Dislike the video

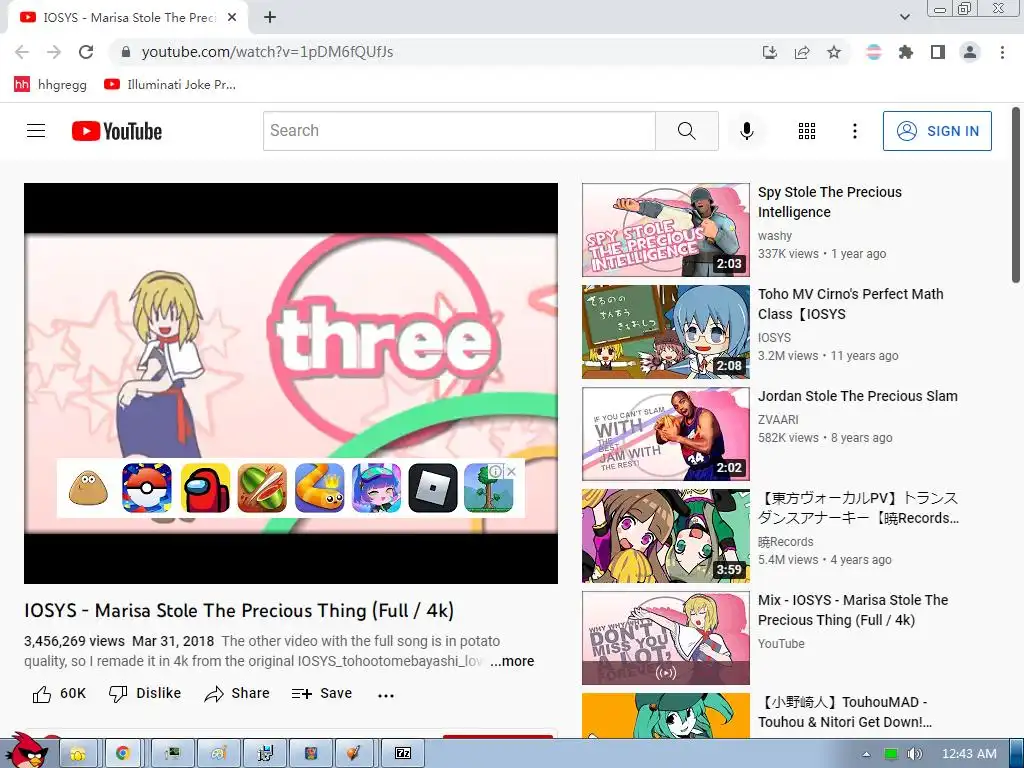pyautogui.click(x=145, y=694)
